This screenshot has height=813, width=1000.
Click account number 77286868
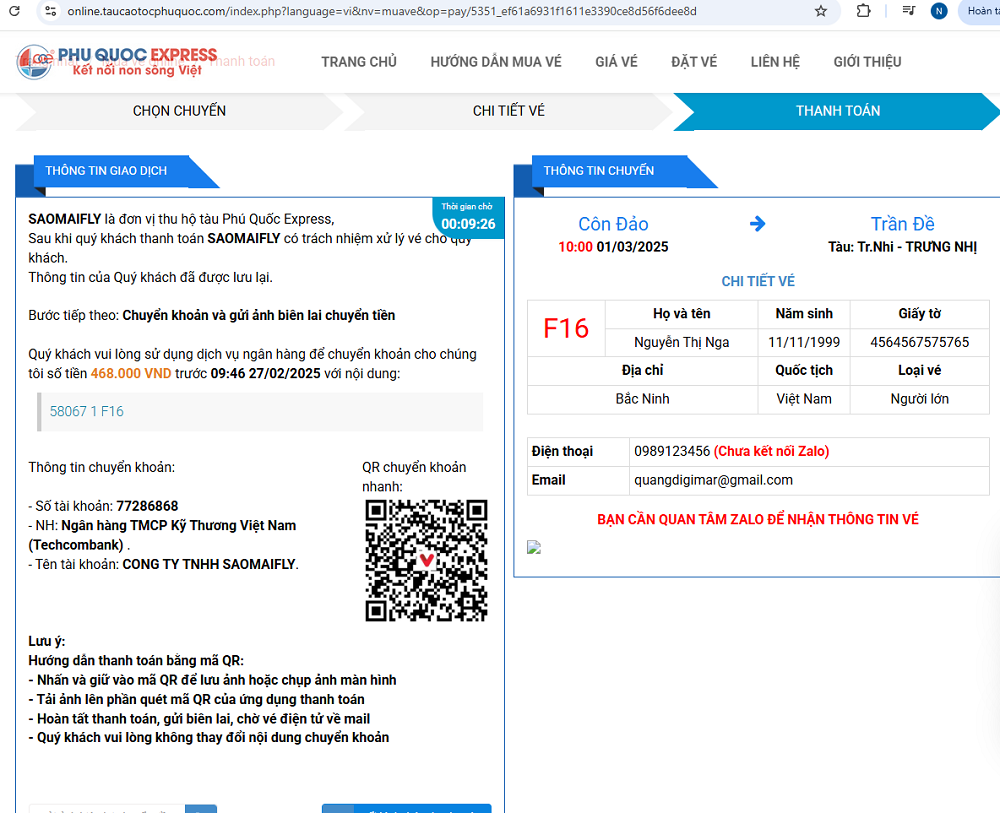point(147,506)
